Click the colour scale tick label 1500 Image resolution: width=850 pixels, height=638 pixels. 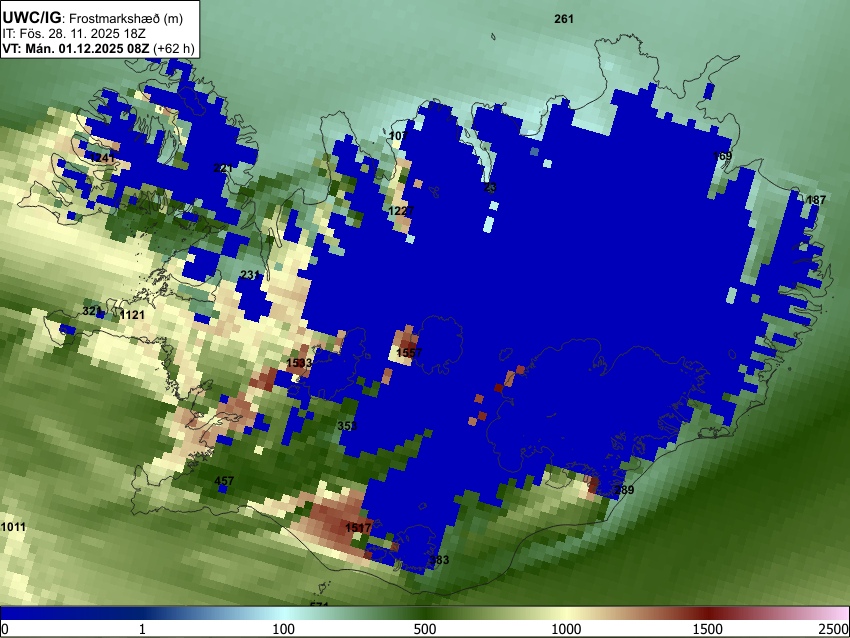pos(708,629)
